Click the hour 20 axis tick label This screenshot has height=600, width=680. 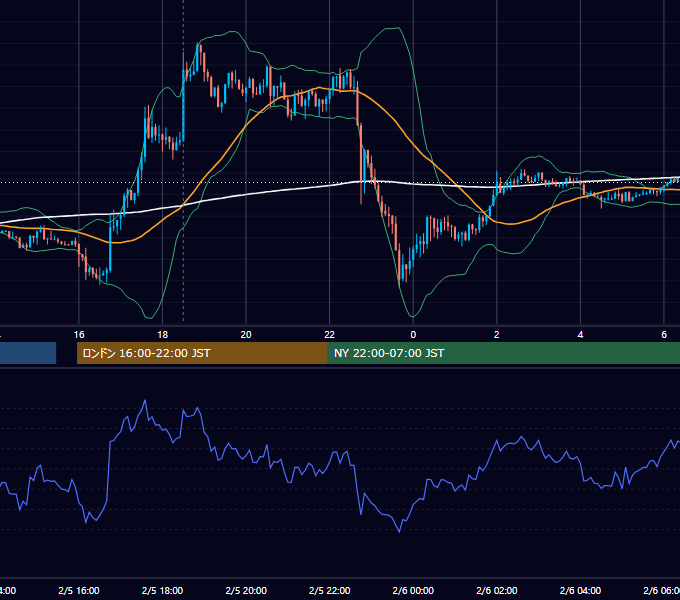click(x=246, y=335)
